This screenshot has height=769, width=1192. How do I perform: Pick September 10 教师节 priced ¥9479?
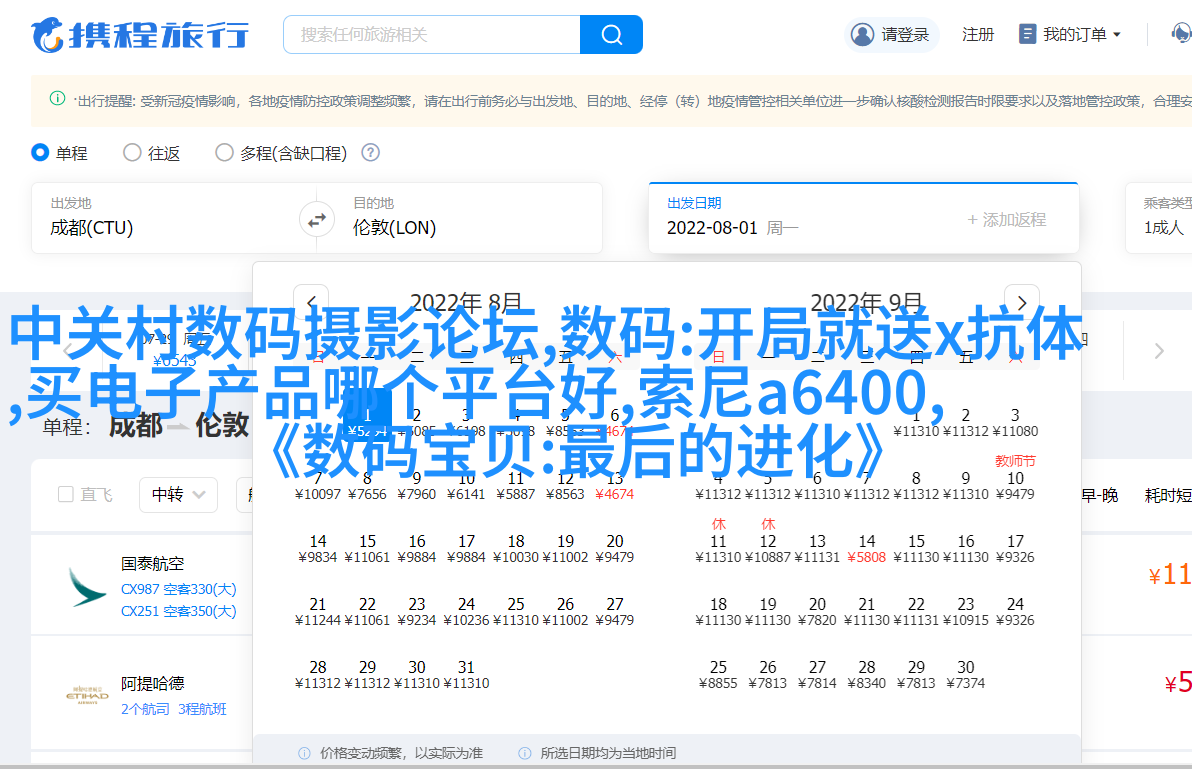click(x=1015, y=479)
